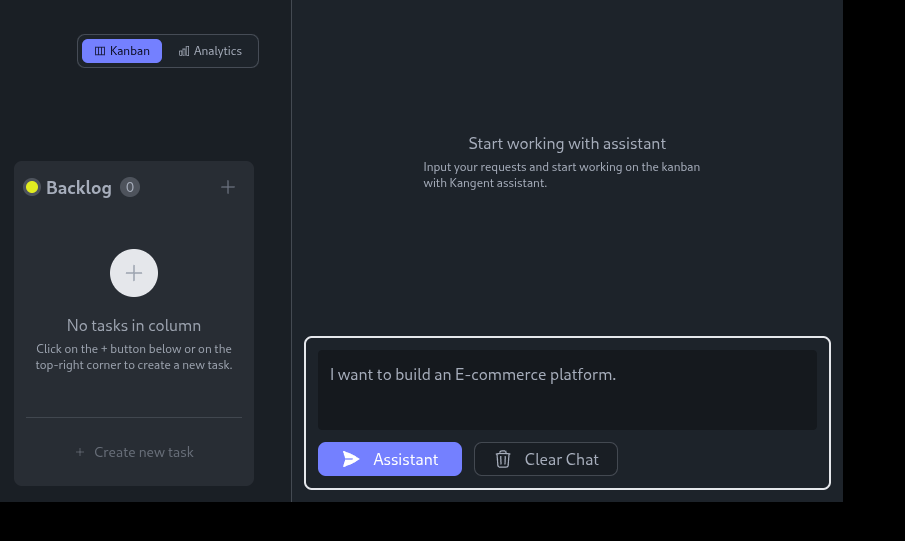Click the Analytics bar chart icon

pos(184,51)
